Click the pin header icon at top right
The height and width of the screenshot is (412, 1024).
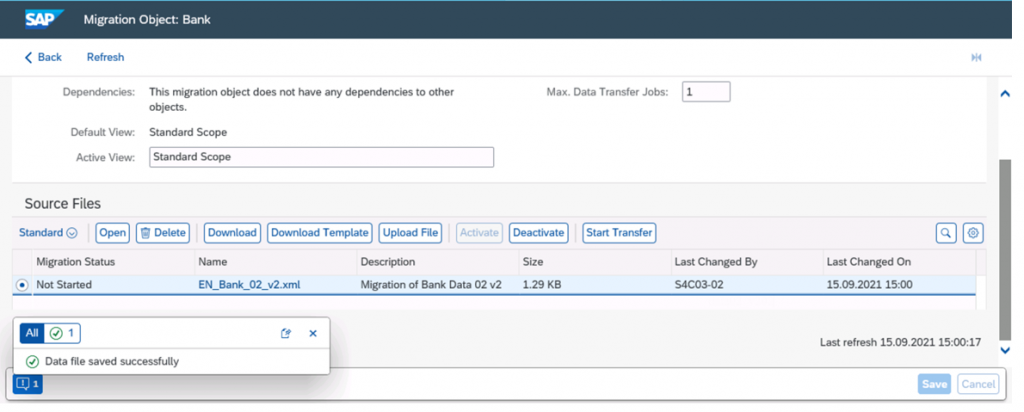[x=976, y=58]
